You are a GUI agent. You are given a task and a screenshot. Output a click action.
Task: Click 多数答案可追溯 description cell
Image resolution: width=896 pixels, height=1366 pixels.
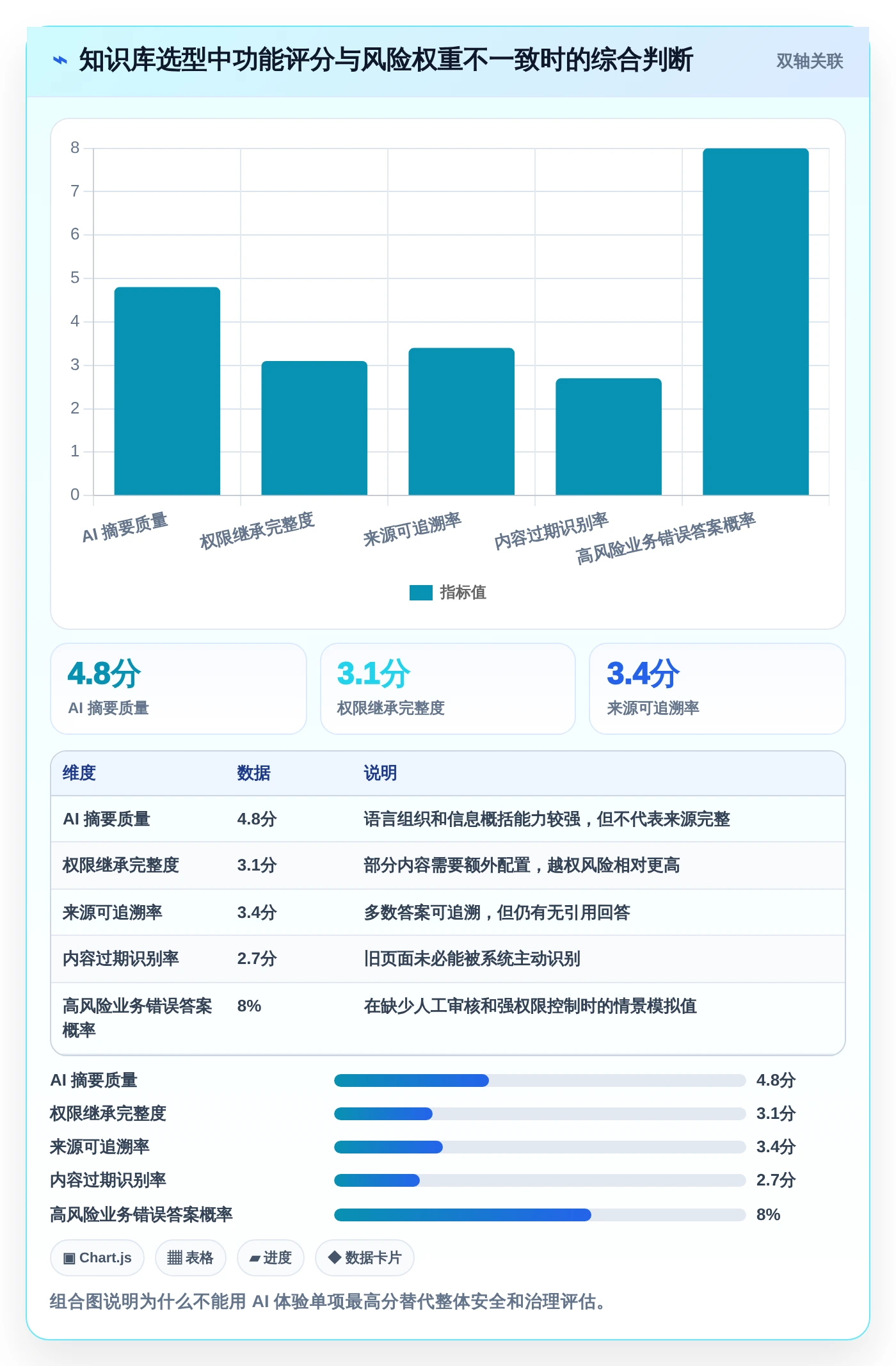click(497, 913)
